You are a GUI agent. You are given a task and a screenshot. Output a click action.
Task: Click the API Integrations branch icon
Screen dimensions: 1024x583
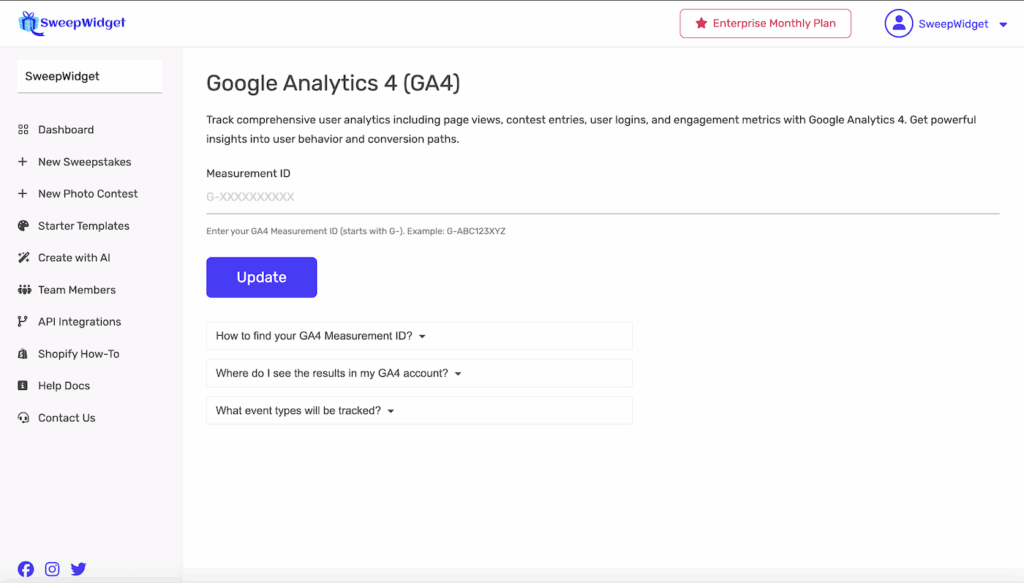pyautogui.click(x=23, y=322)
